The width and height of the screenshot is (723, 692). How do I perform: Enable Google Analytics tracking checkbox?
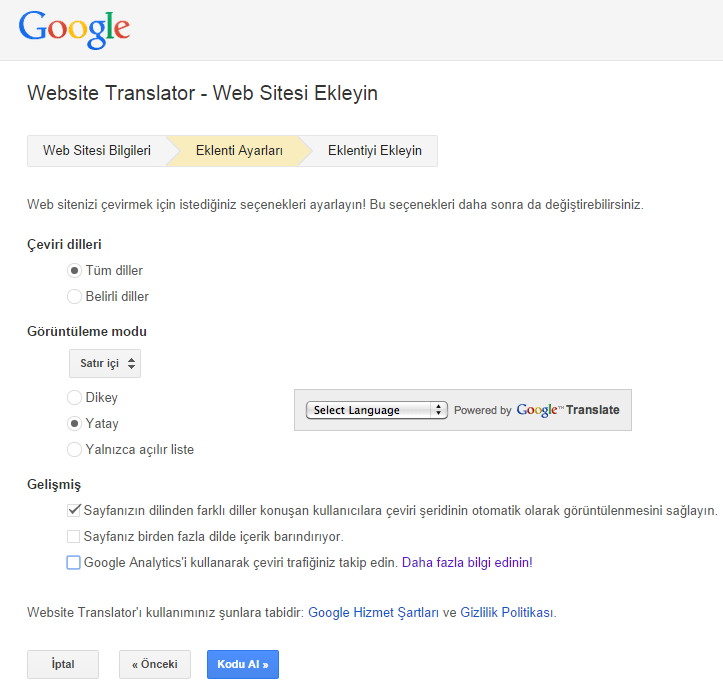point(74,562)
